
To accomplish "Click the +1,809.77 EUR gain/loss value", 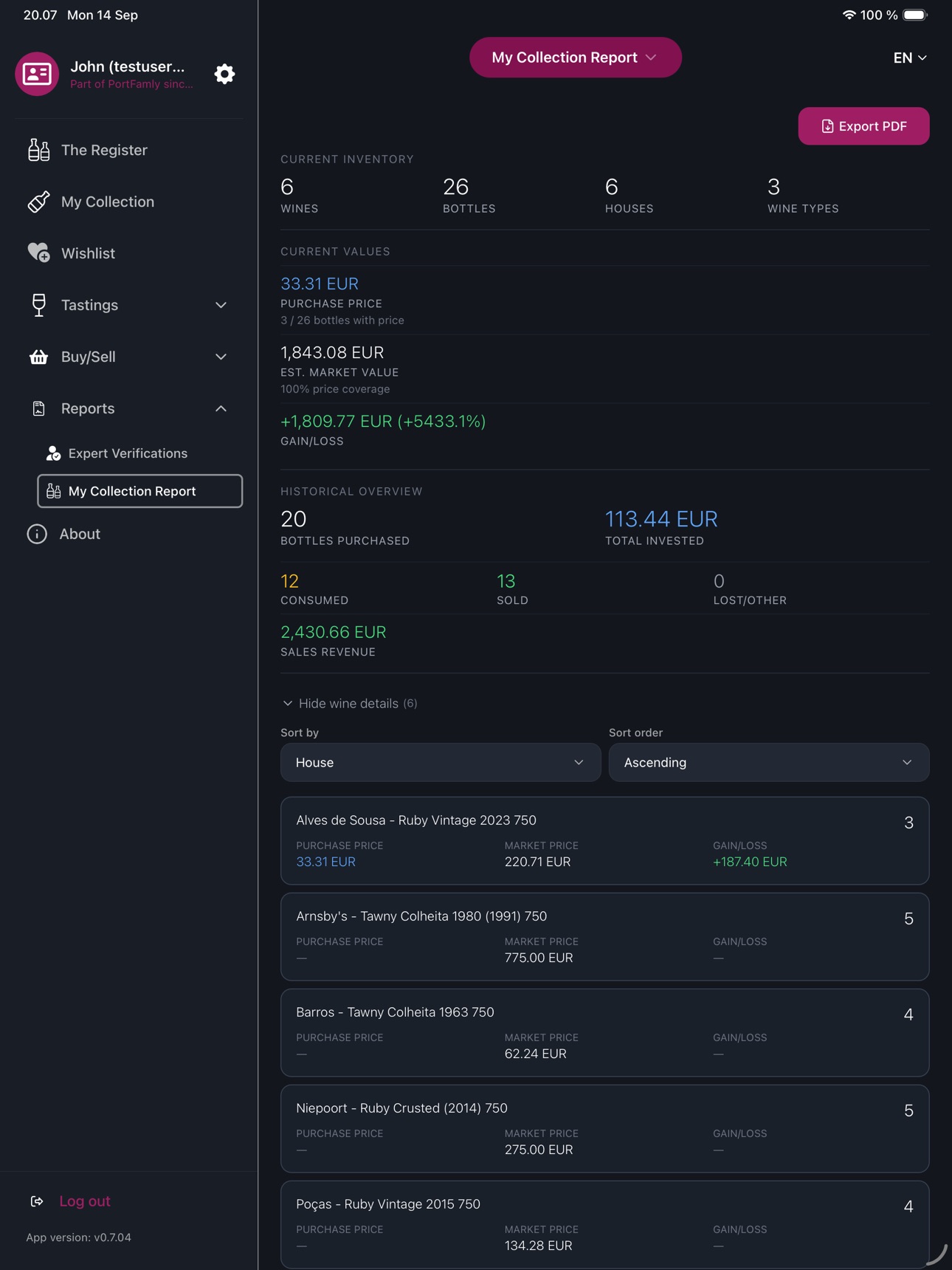I will click(383, 421).
